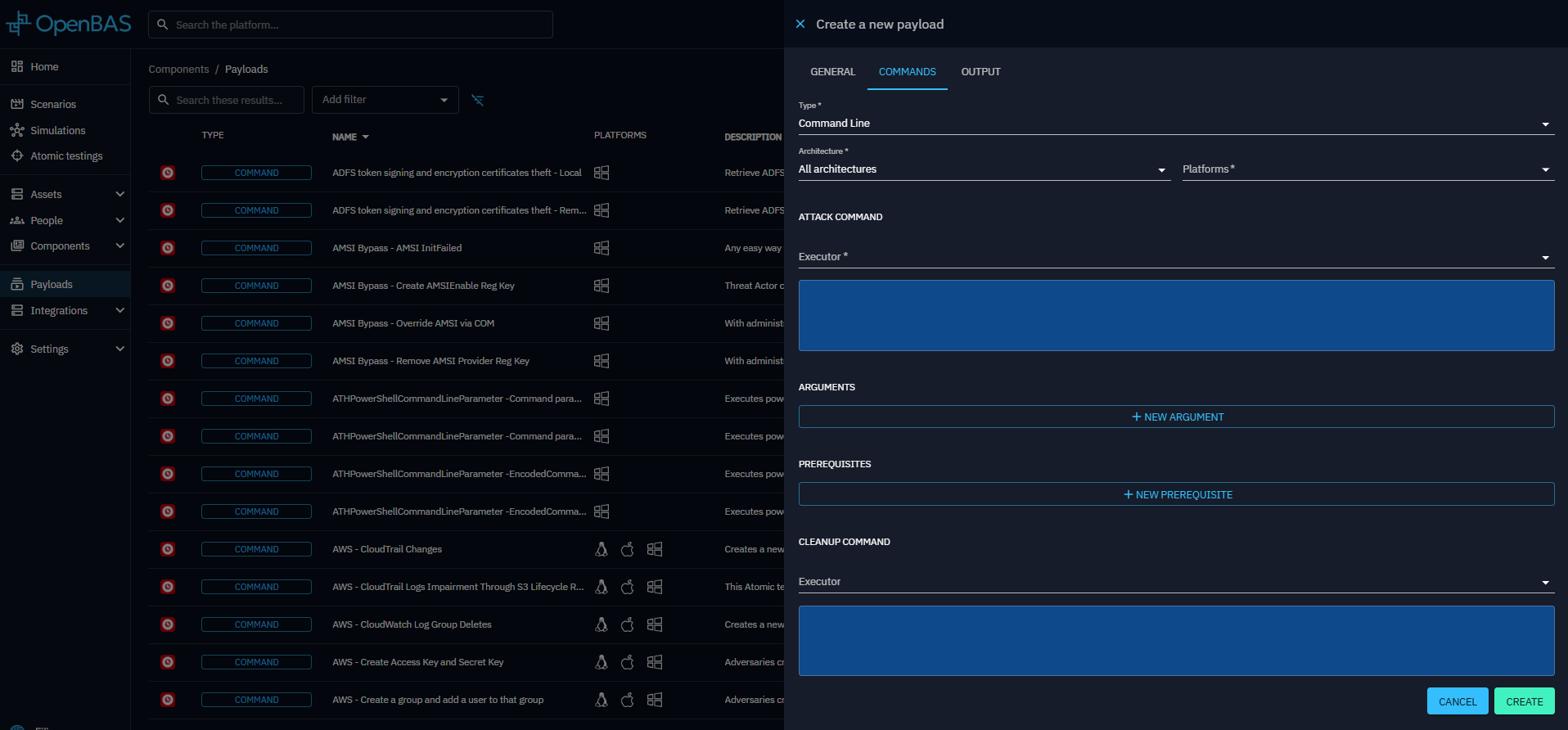Clear filters with the filter-off icon

click(478, 100)
